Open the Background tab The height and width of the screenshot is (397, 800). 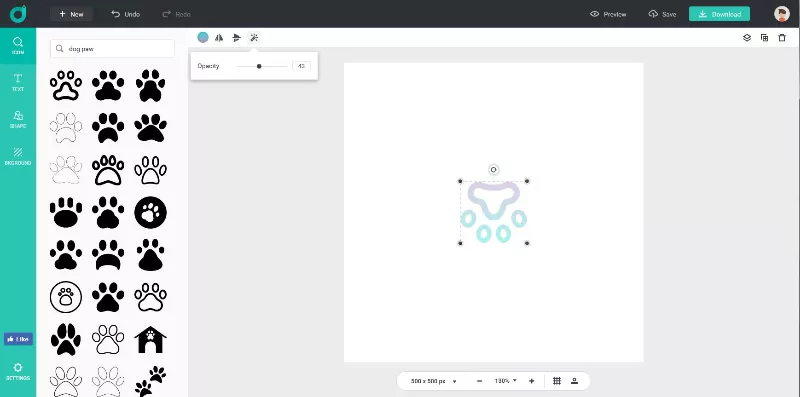click(18, 156)
